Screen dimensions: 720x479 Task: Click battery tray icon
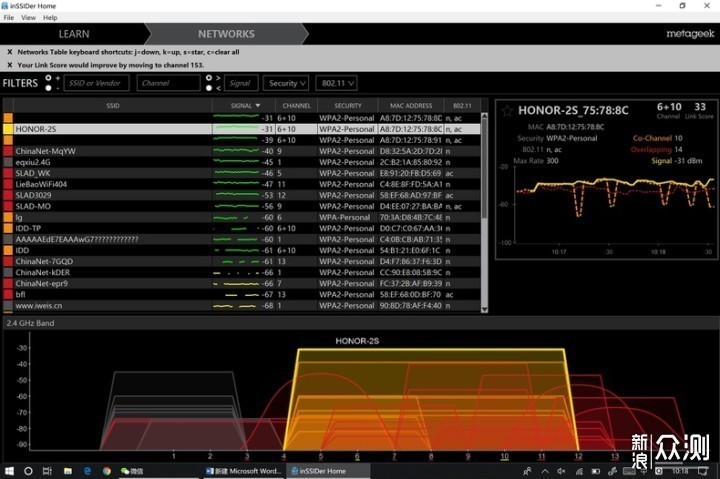coord(596,471)
